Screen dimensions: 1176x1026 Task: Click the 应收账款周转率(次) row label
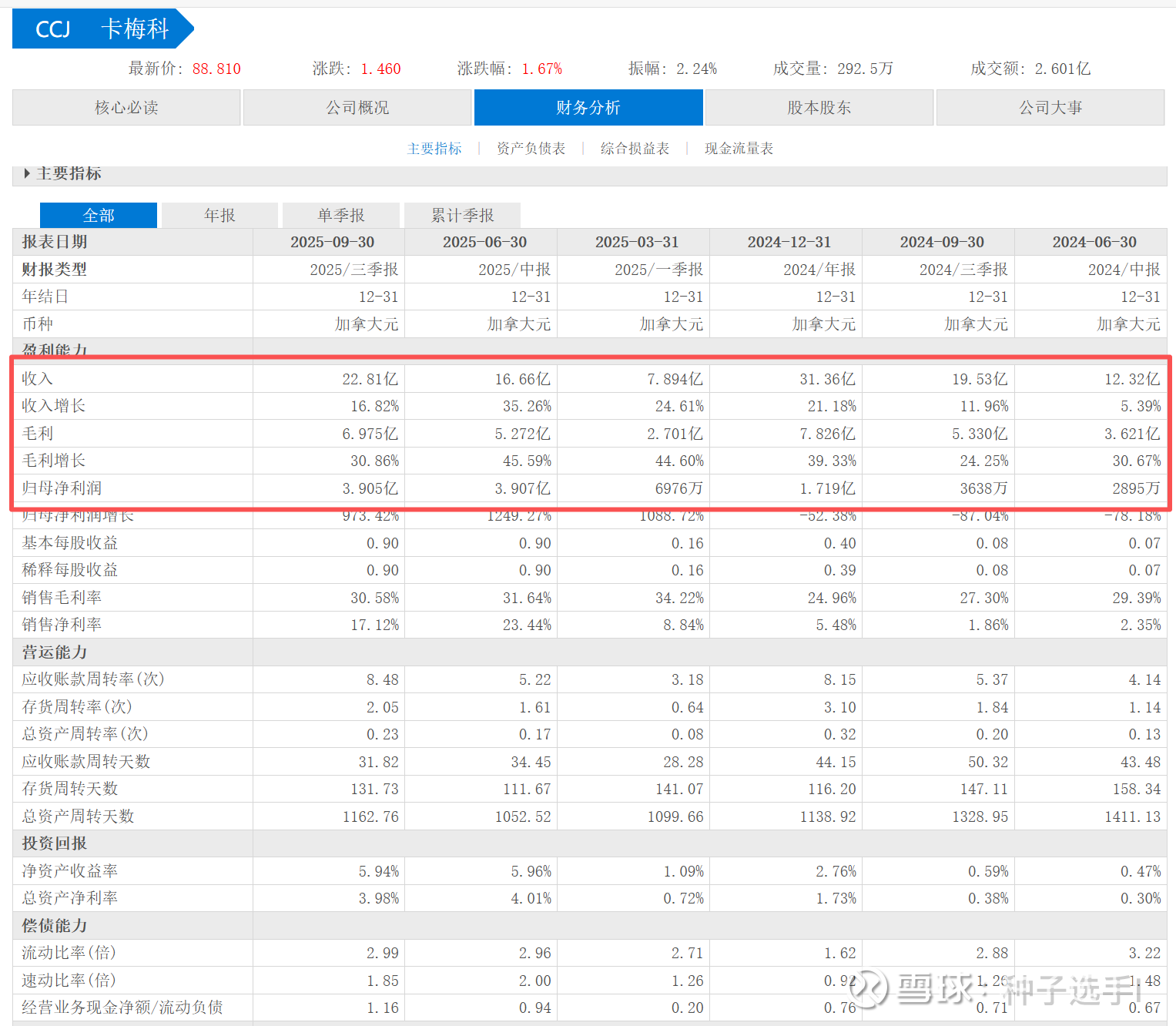click(x=93, y=679)
